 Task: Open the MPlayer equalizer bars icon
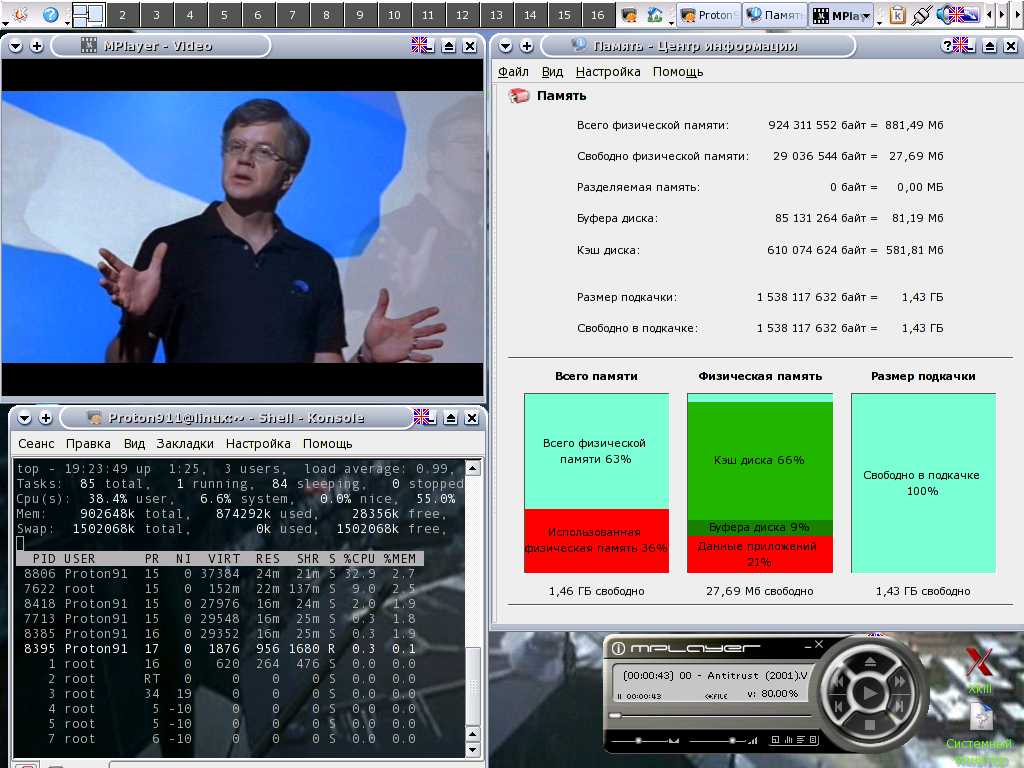[788, 740]
